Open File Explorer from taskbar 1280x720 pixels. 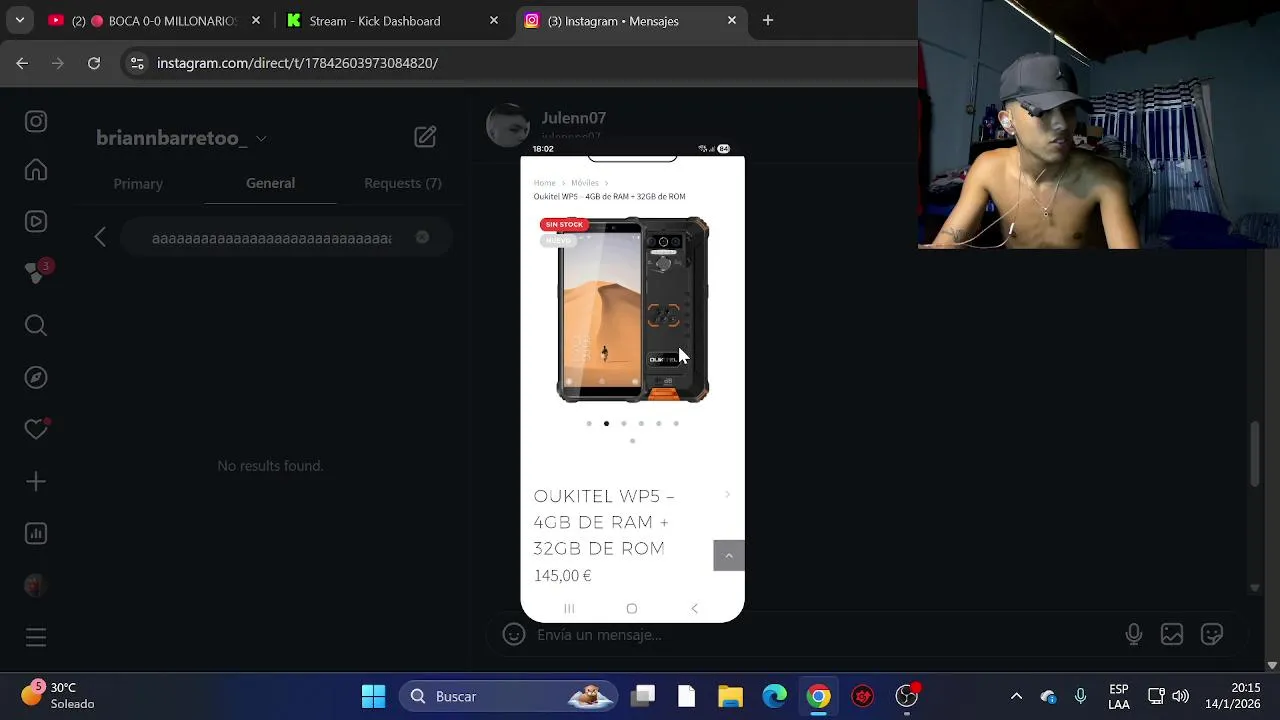tap(730, 696)
